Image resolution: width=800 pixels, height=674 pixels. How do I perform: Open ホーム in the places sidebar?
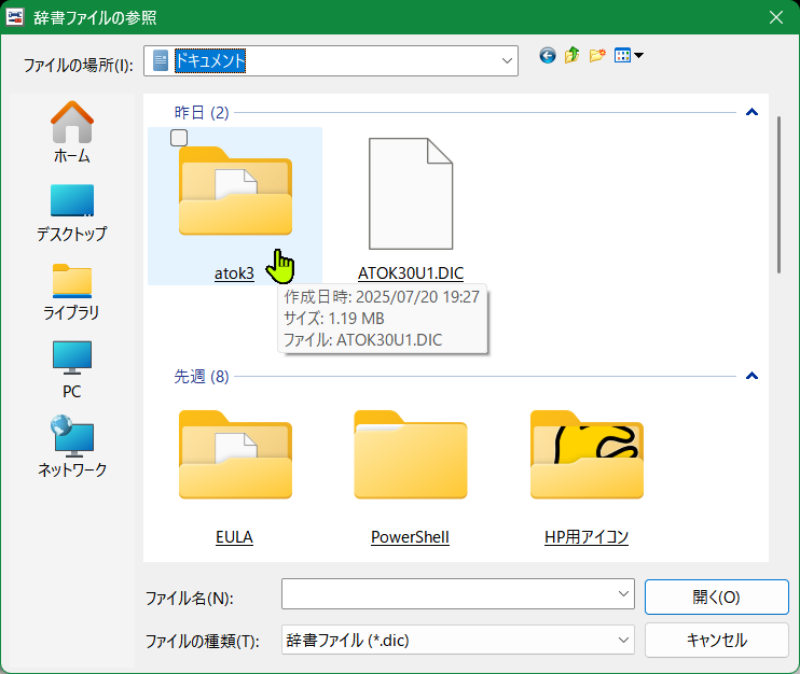click(72, 132)
